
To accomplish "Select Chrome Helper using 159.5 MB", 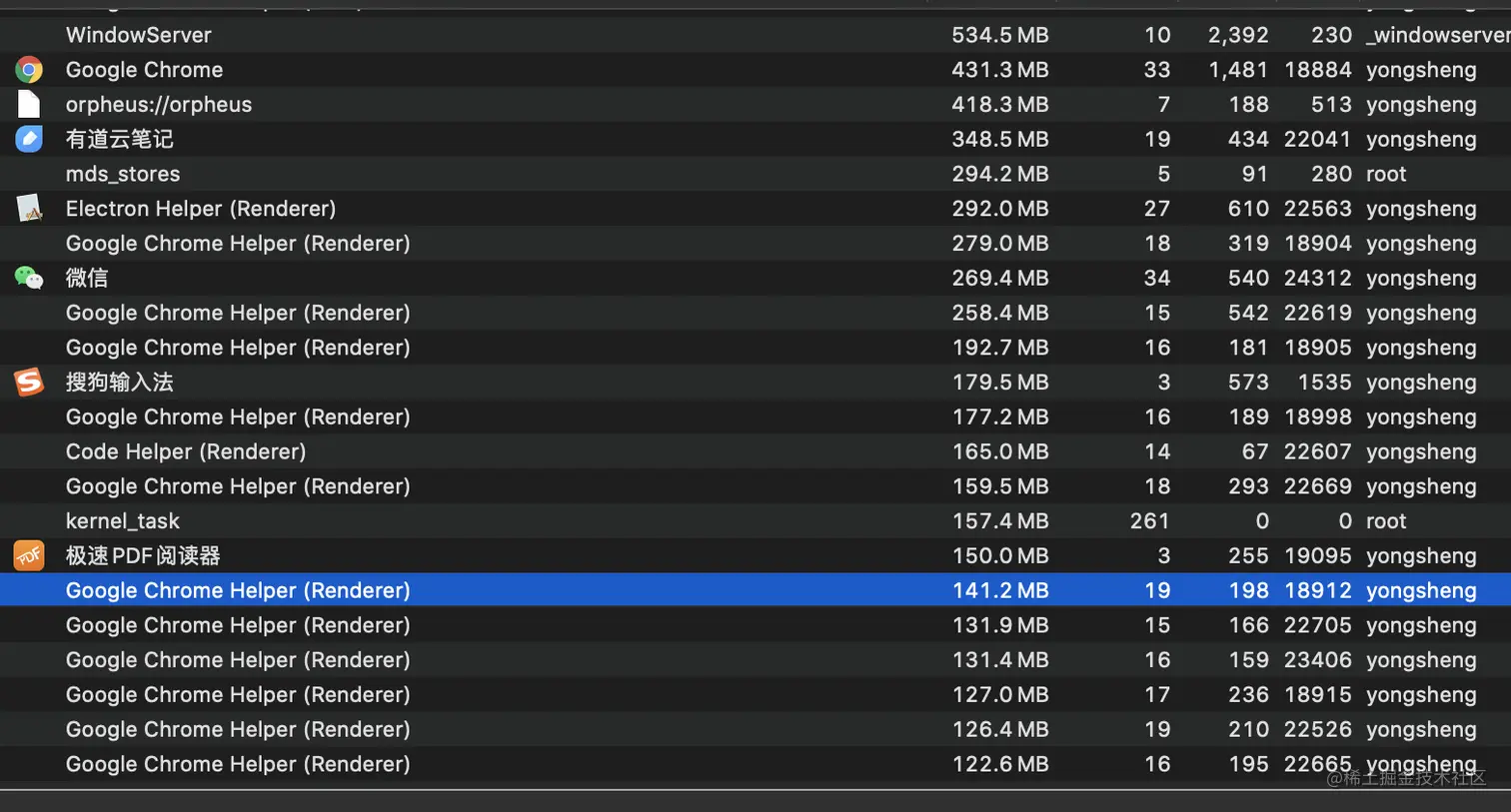I will pyautogui.click(x=238, y=486).
